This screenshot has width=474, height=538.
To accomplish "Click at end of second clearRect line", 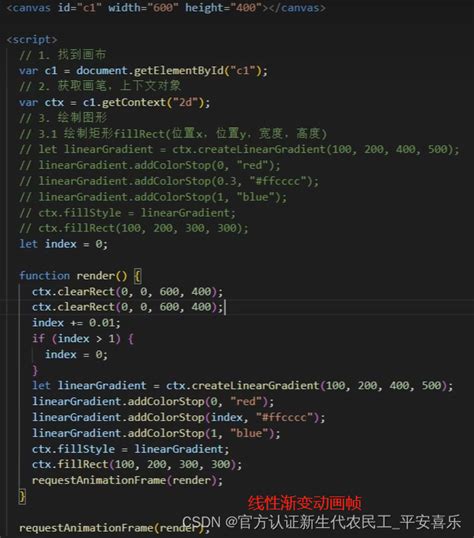I will 225,307.
